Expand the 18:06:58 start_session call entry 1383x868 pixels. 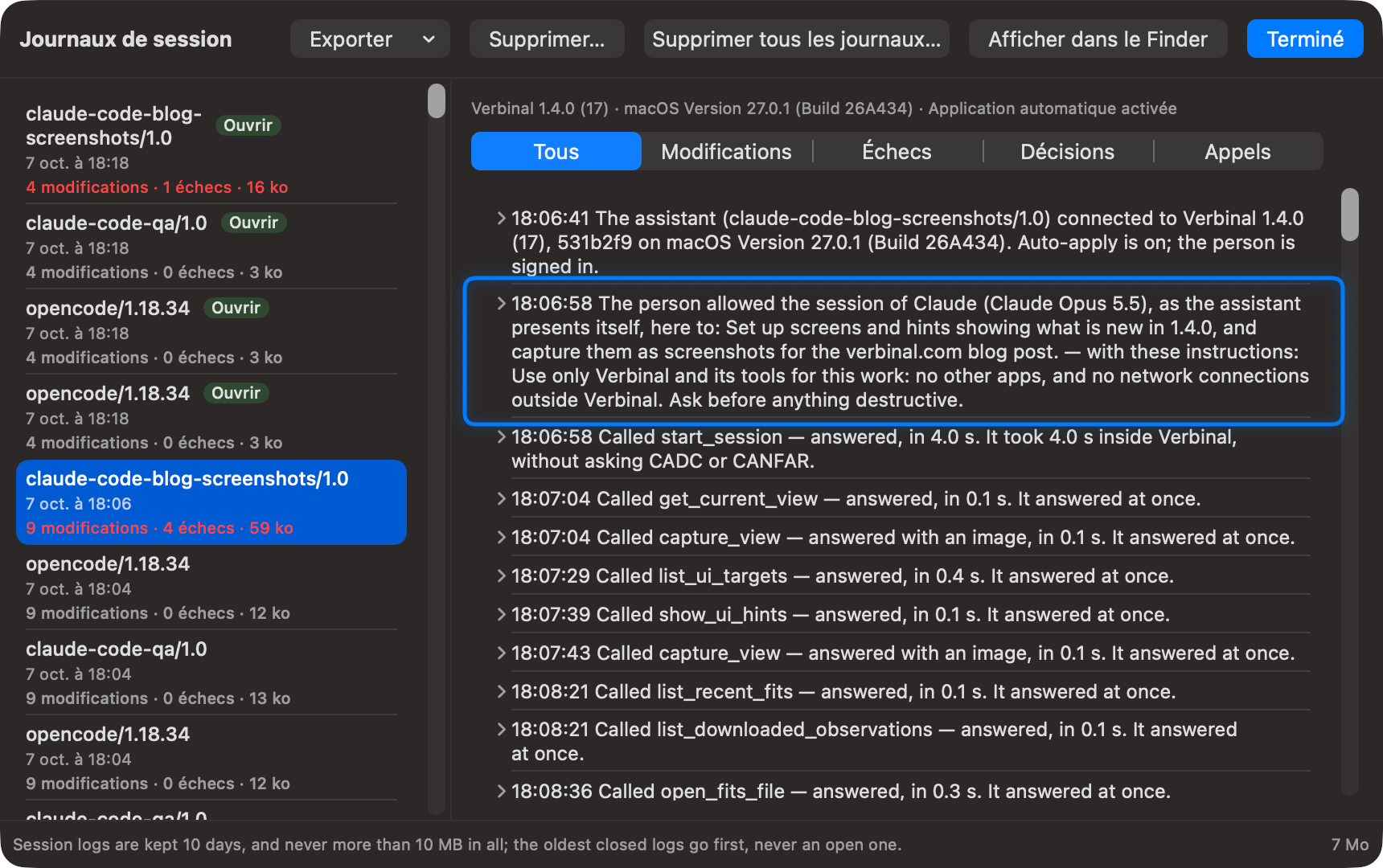pyautogui.click(x=501, y=436)
